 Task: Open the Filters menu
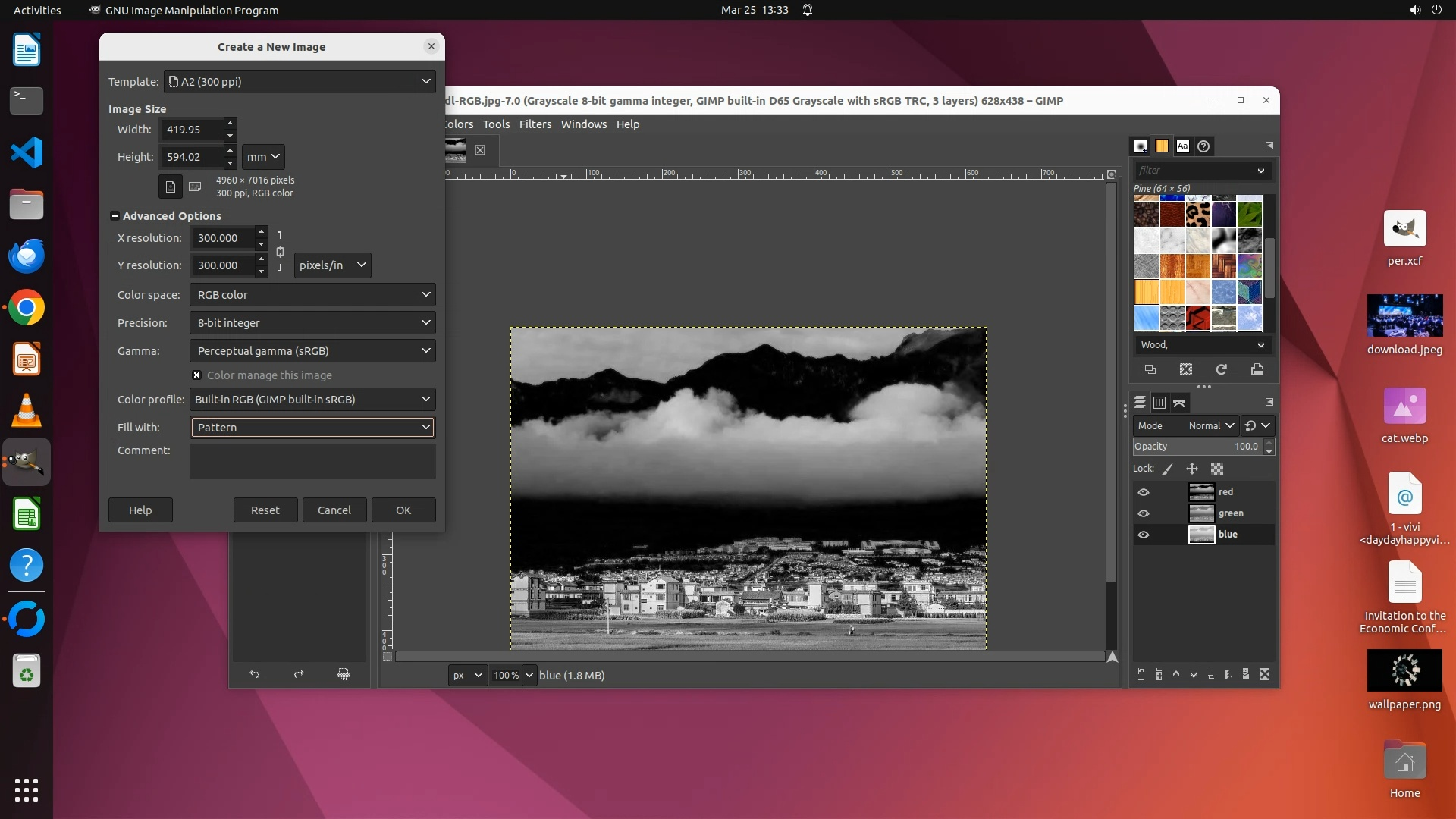click(535, 124)
